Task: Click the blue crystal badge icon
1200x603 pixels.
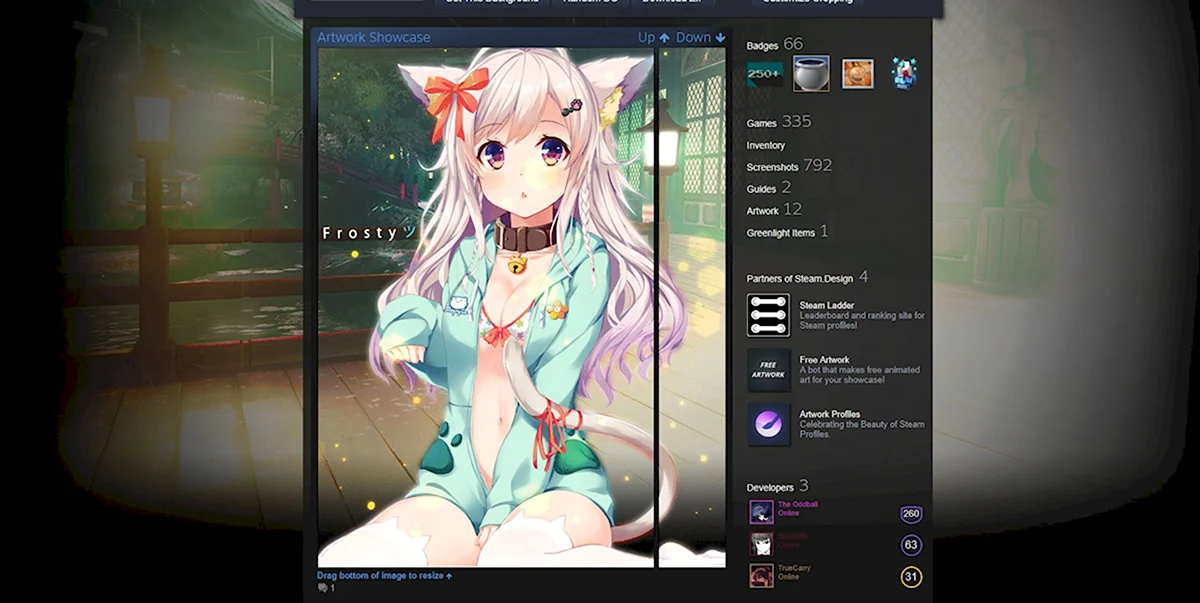Action: 905,73
